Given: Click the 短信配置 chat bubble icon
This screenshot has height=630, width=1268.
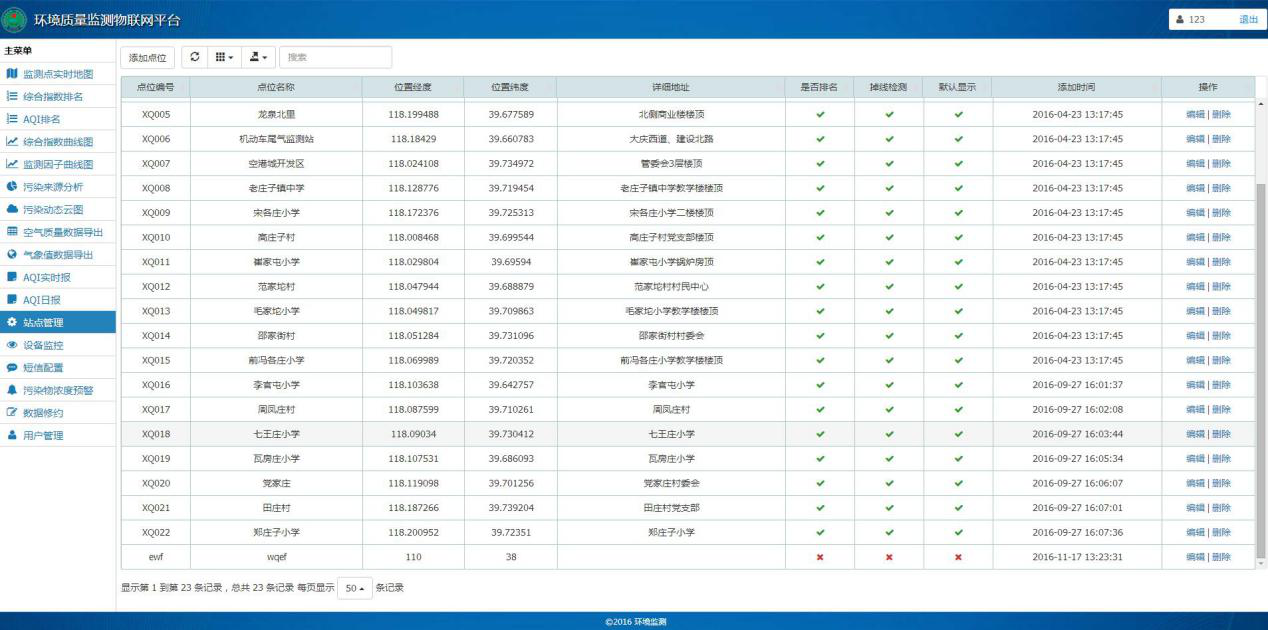Looking at the screenshot, I should 12,367.
